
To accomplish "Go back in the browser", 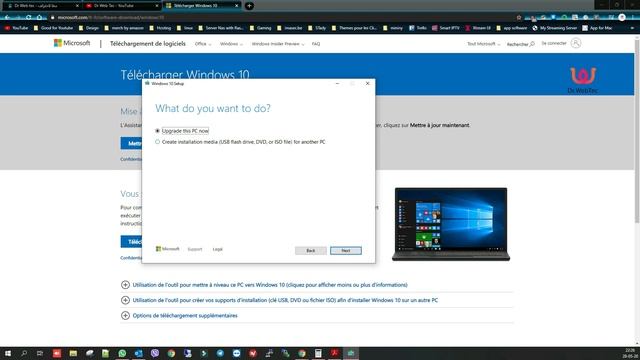I will click(x=7, y=18).
